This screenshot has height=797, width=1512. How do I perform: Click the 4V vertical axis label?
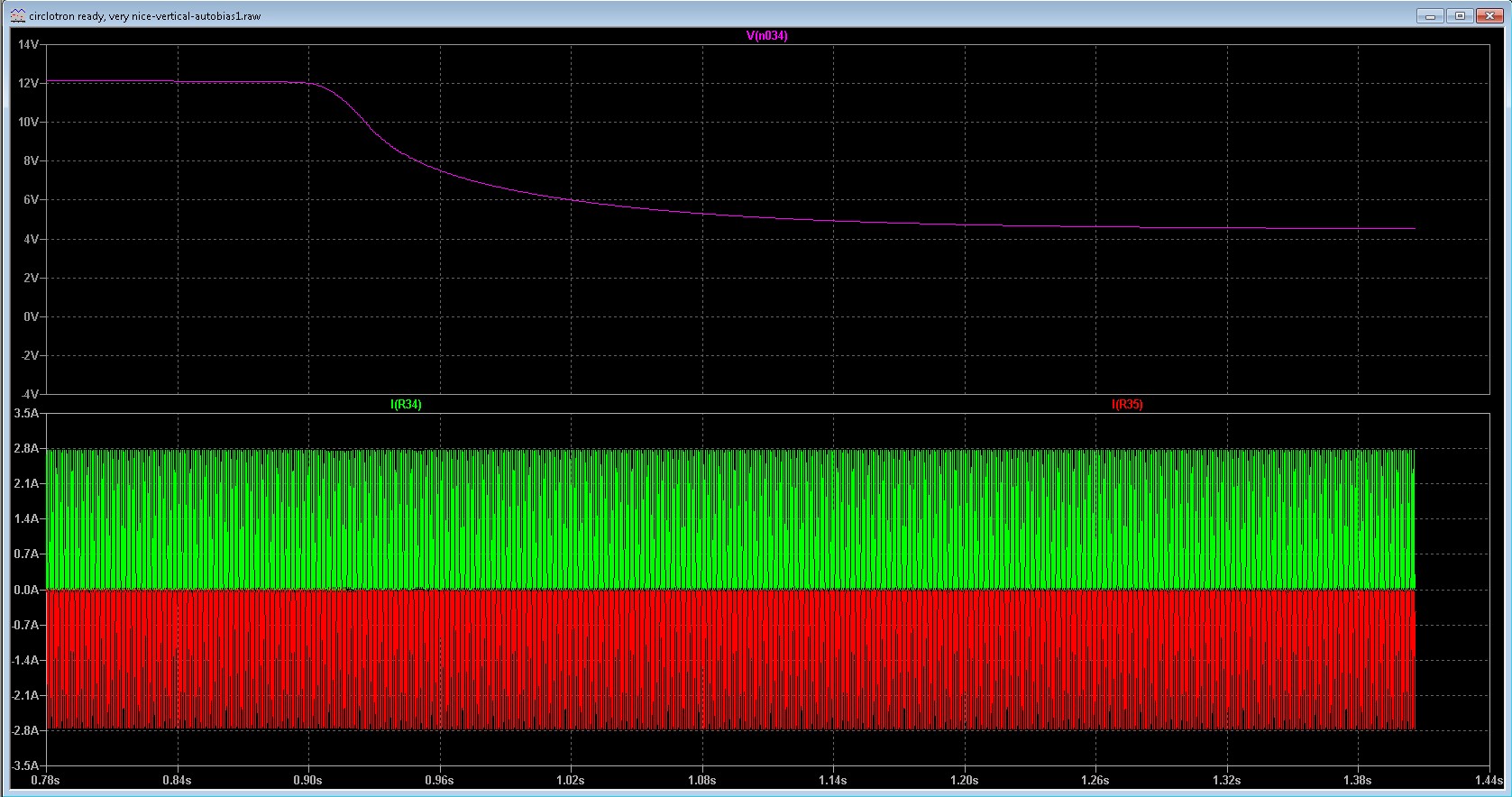32,239
